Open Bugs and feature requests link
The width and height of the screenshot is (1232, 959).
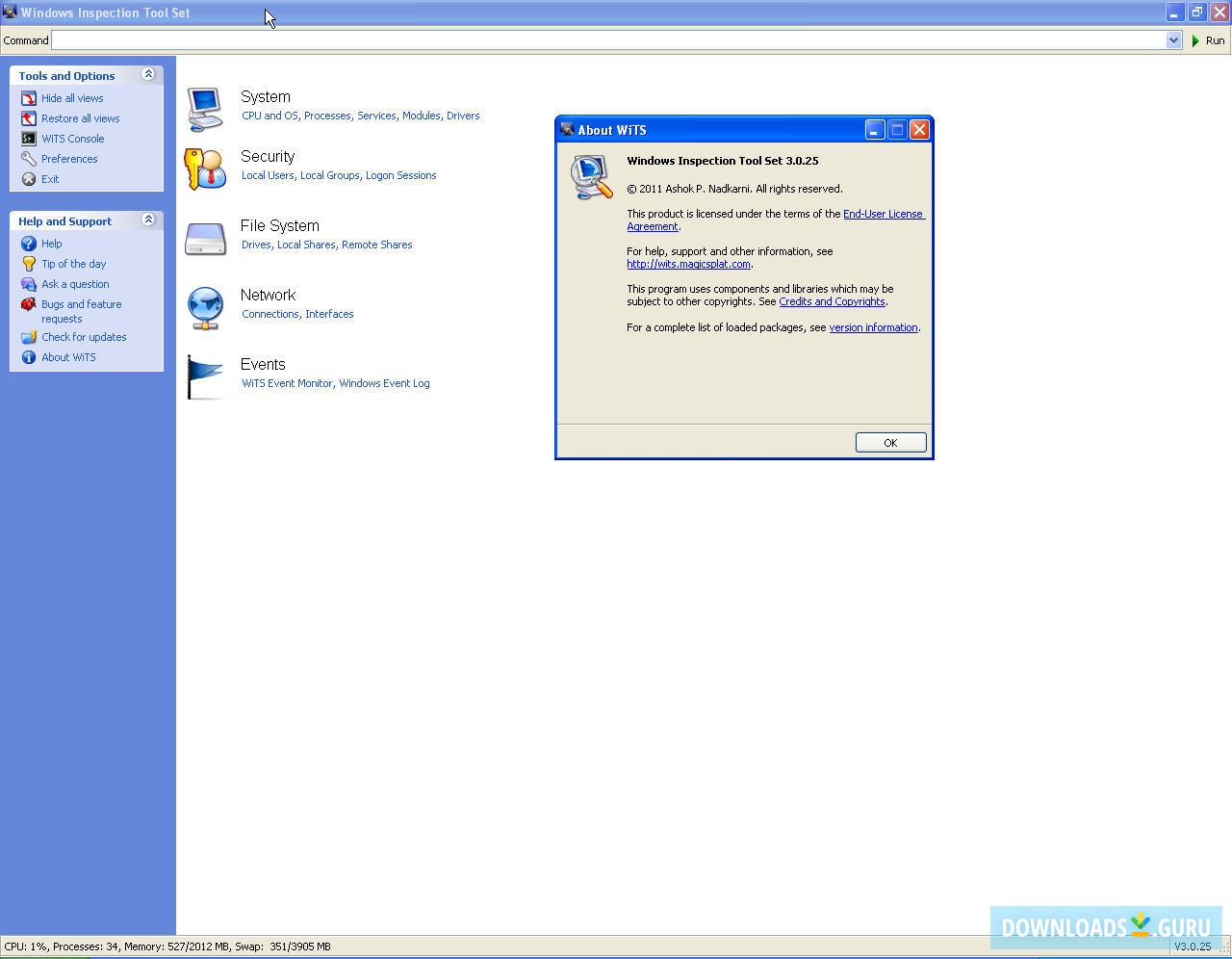82,311
